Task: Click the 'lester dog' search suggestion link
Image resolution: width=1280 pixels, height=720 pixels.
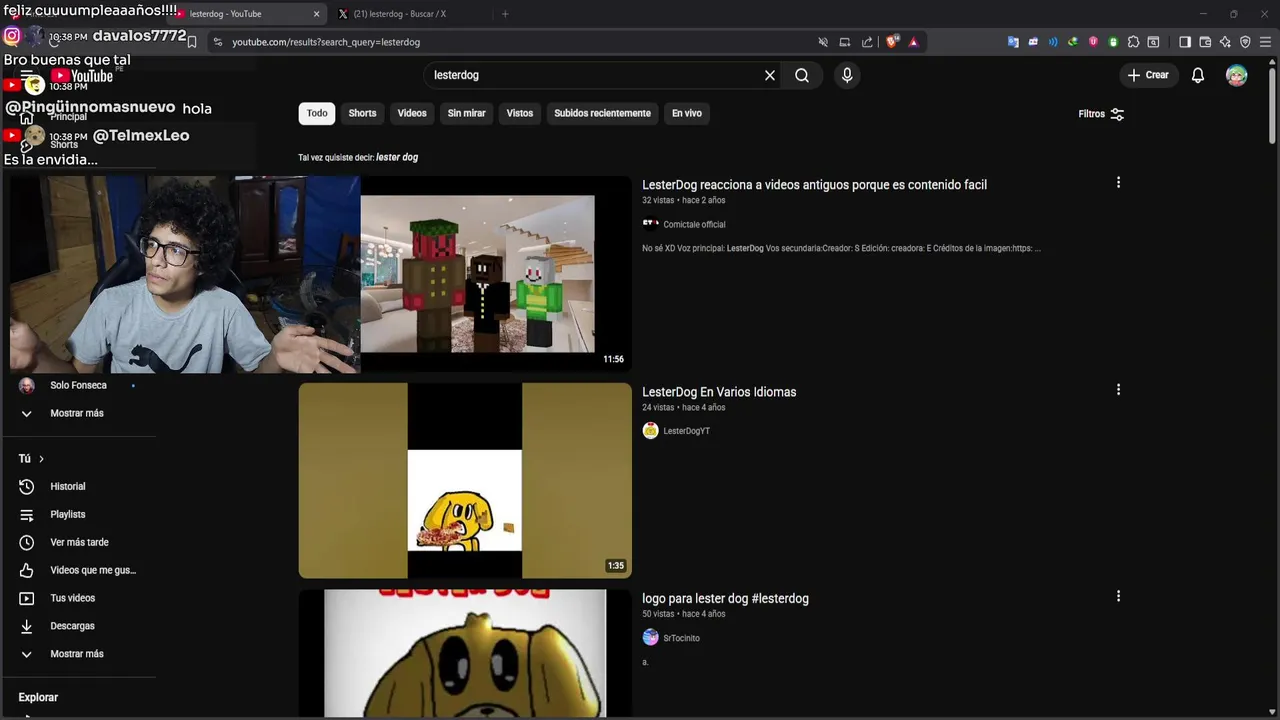Action: coord(397,157)
